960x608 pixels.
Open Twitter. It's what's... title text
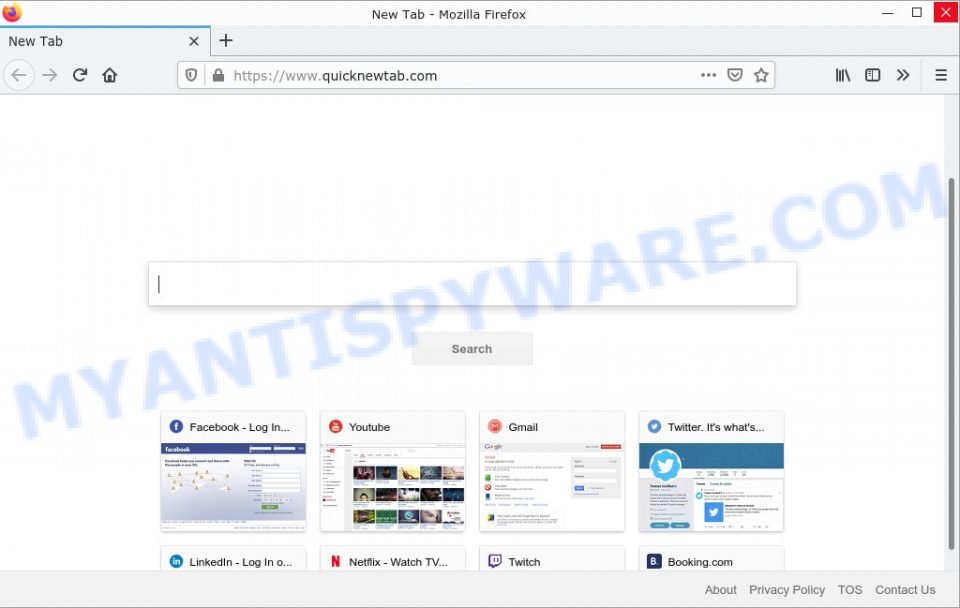tap(716, 427)
